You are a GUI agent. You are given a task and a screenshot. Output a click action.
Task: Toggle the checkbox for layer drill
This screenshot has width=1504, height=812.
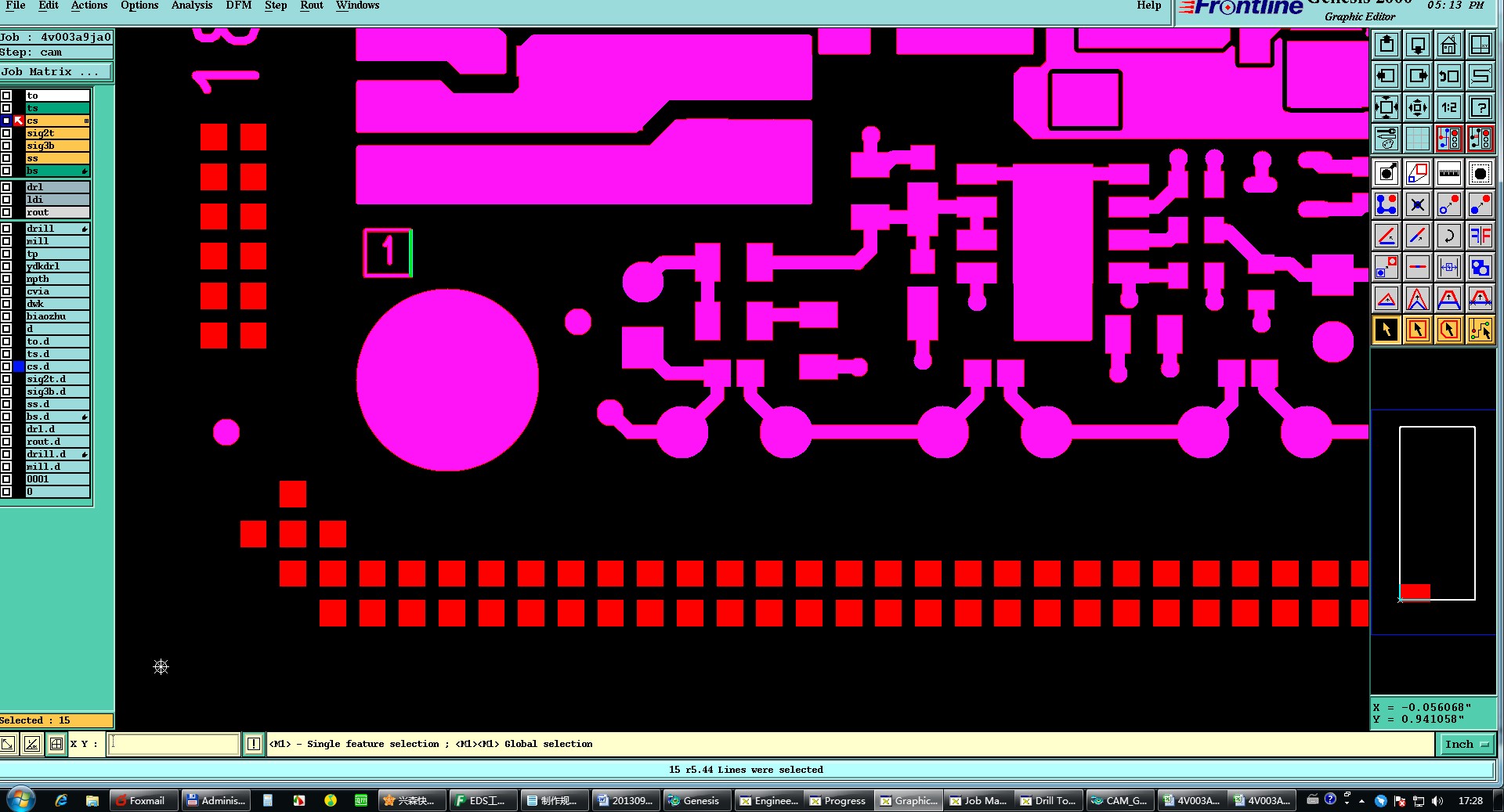pos(6,229)
